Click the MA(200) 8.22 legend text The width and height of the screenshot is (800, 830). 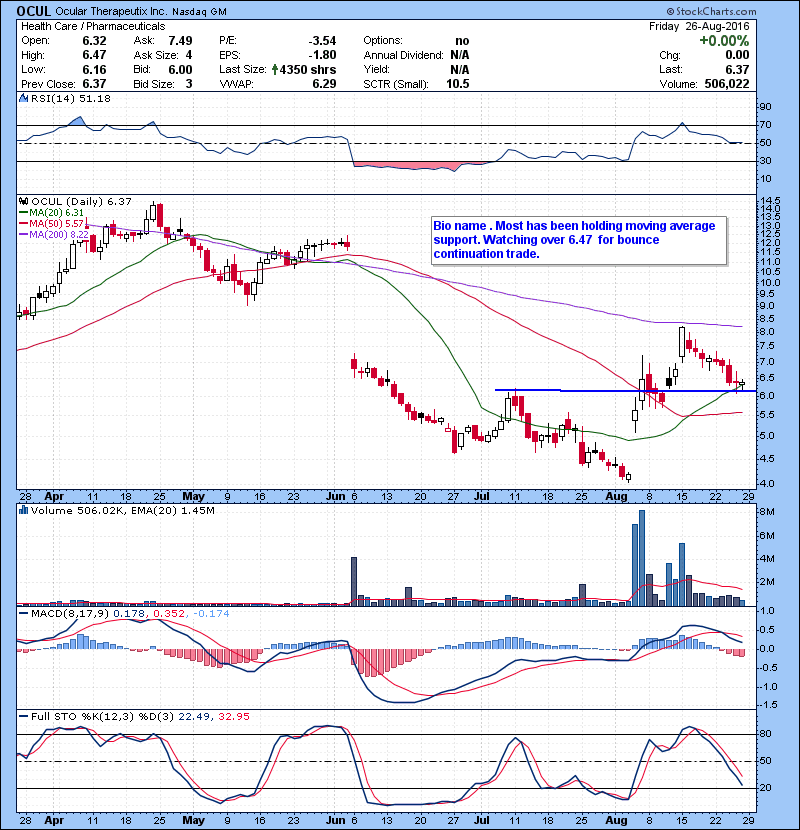click(x=59, y=234)
